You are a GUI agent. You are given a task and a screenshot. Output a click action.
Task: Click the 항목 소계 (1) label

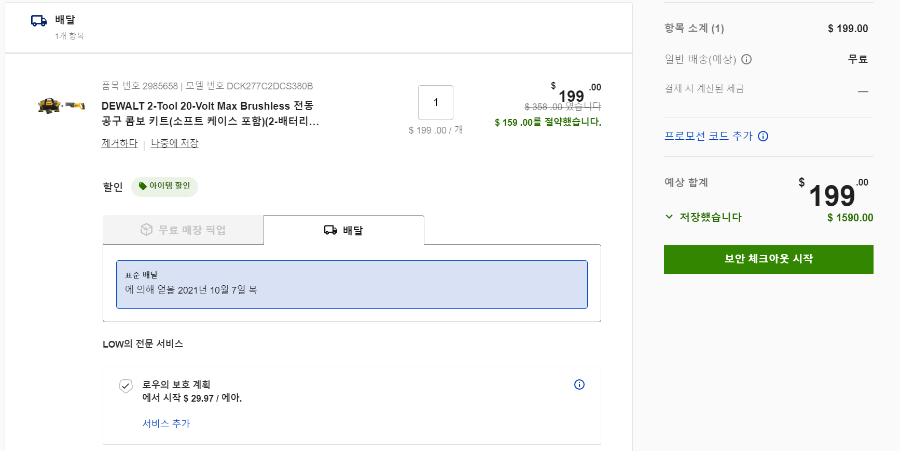[x=694, y=28]
